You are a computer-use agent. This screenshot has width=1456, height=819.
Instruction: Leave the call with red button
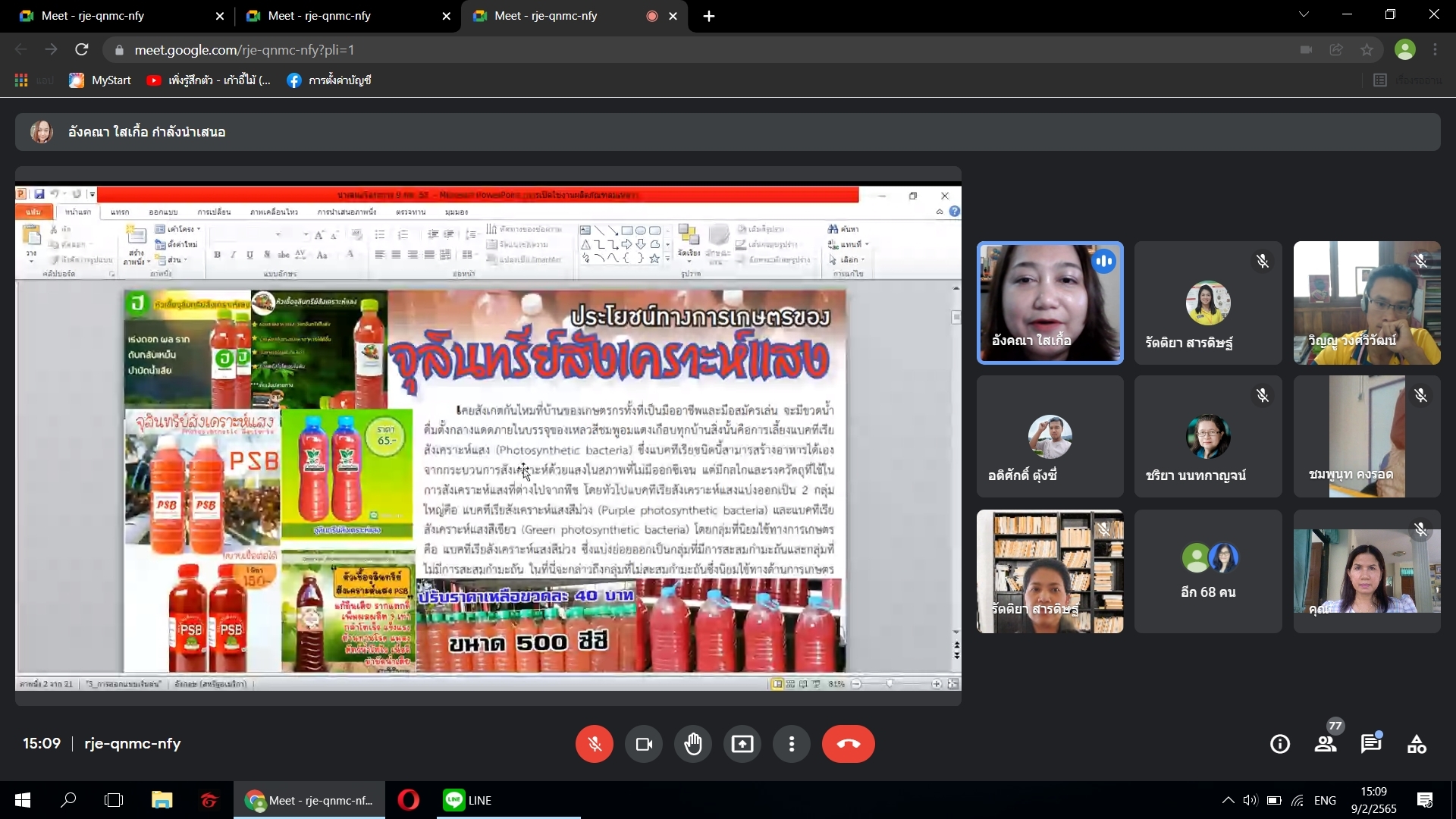click(x=848, y=744)
